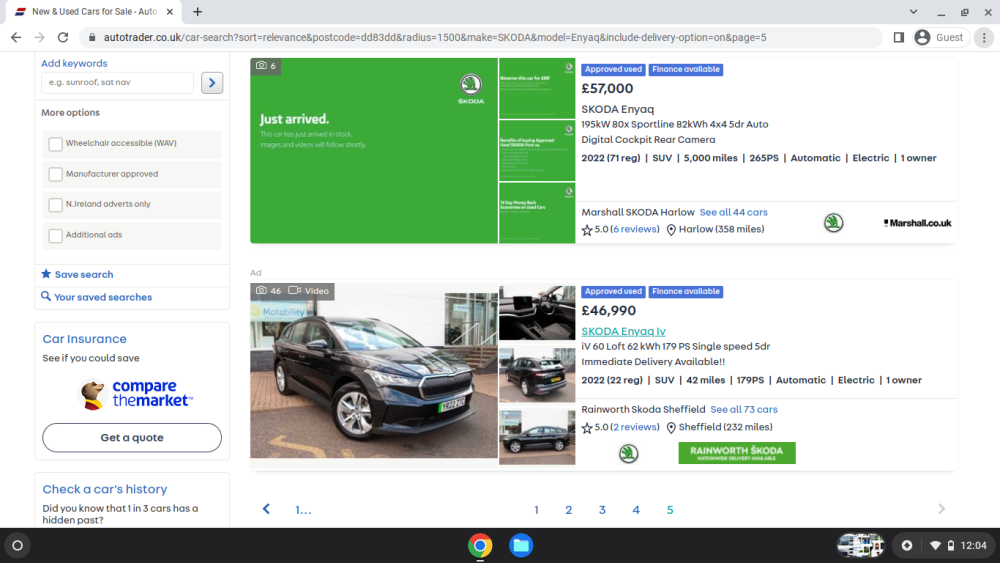Go to results page 3
Viewport: 1000px width, 563px height.
tap(602, 510)
